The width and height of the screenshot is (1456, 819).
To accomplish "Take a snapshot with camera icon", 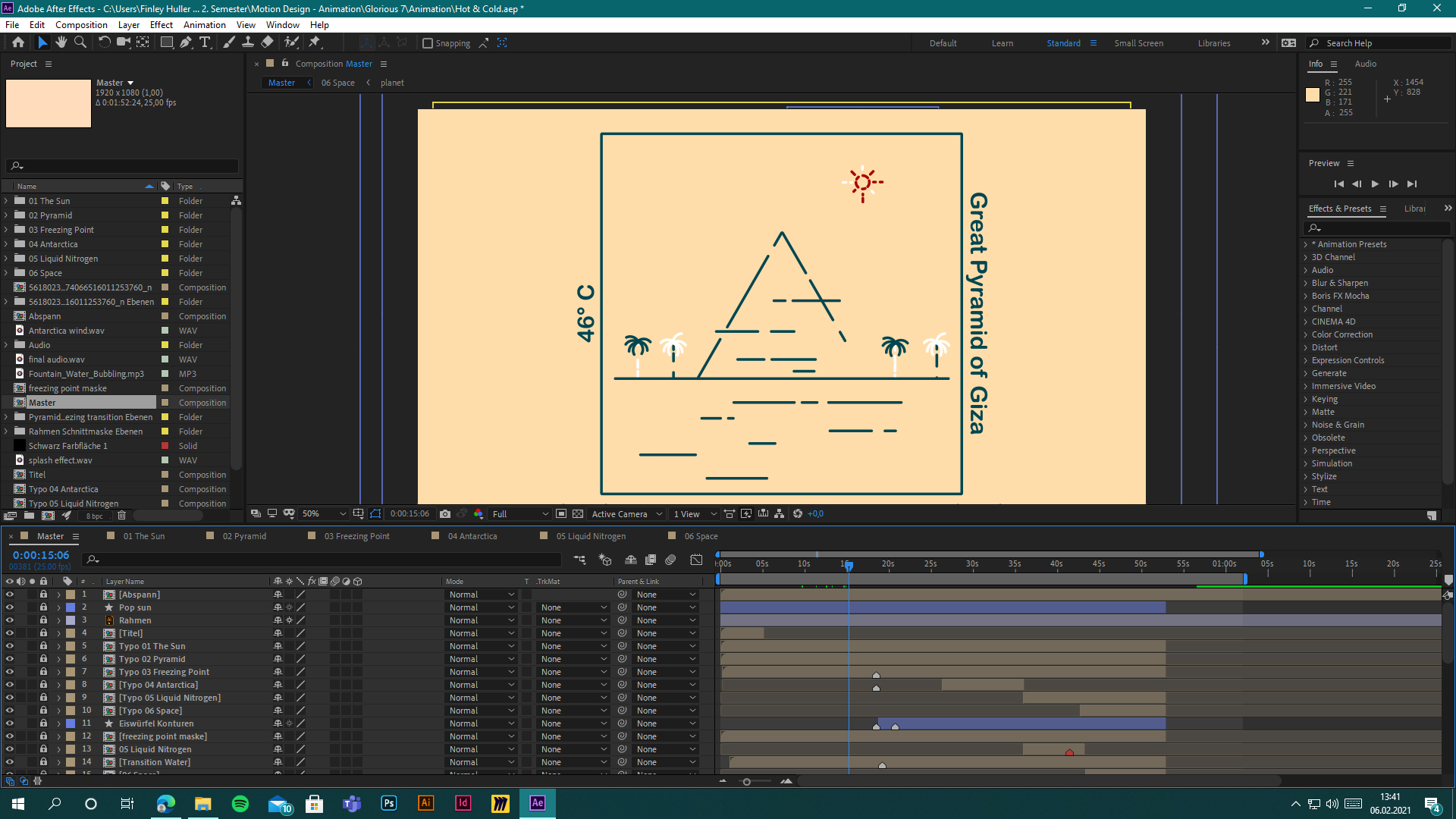I will 445,514.
